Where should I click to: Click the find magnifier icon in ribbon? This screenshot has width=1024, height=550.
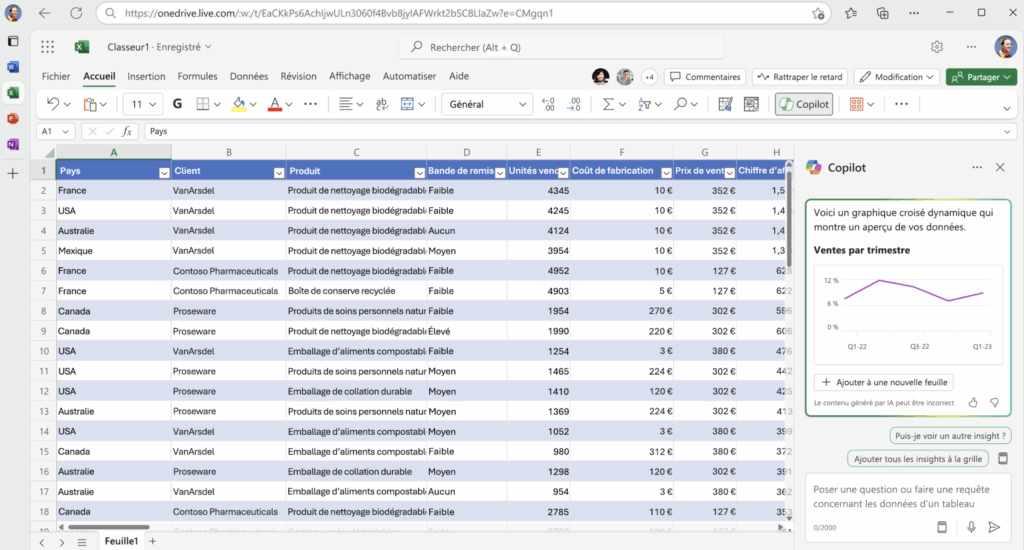coord(680,104)
